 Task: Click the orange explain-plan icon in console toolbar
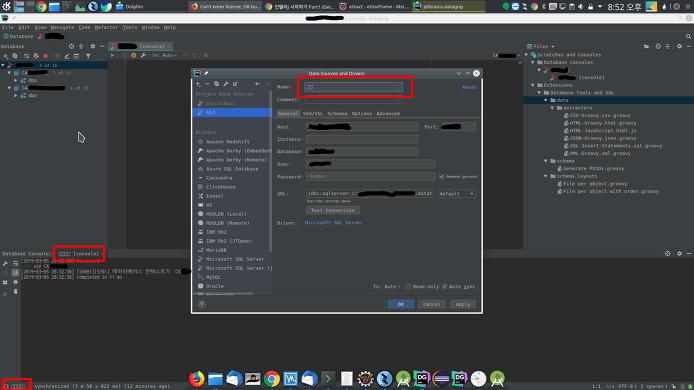(133, 55)
